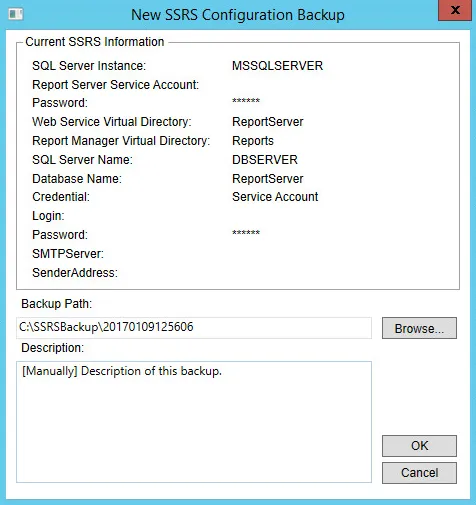Click the SQL Server Instance label
476x505 pixels.
(89, 66)
